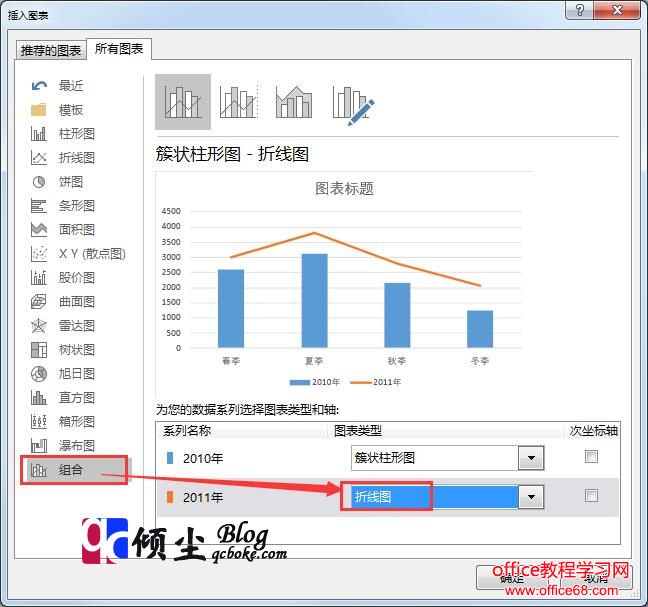Click the 折线图 combo box for 2011年

pos(447,497)
